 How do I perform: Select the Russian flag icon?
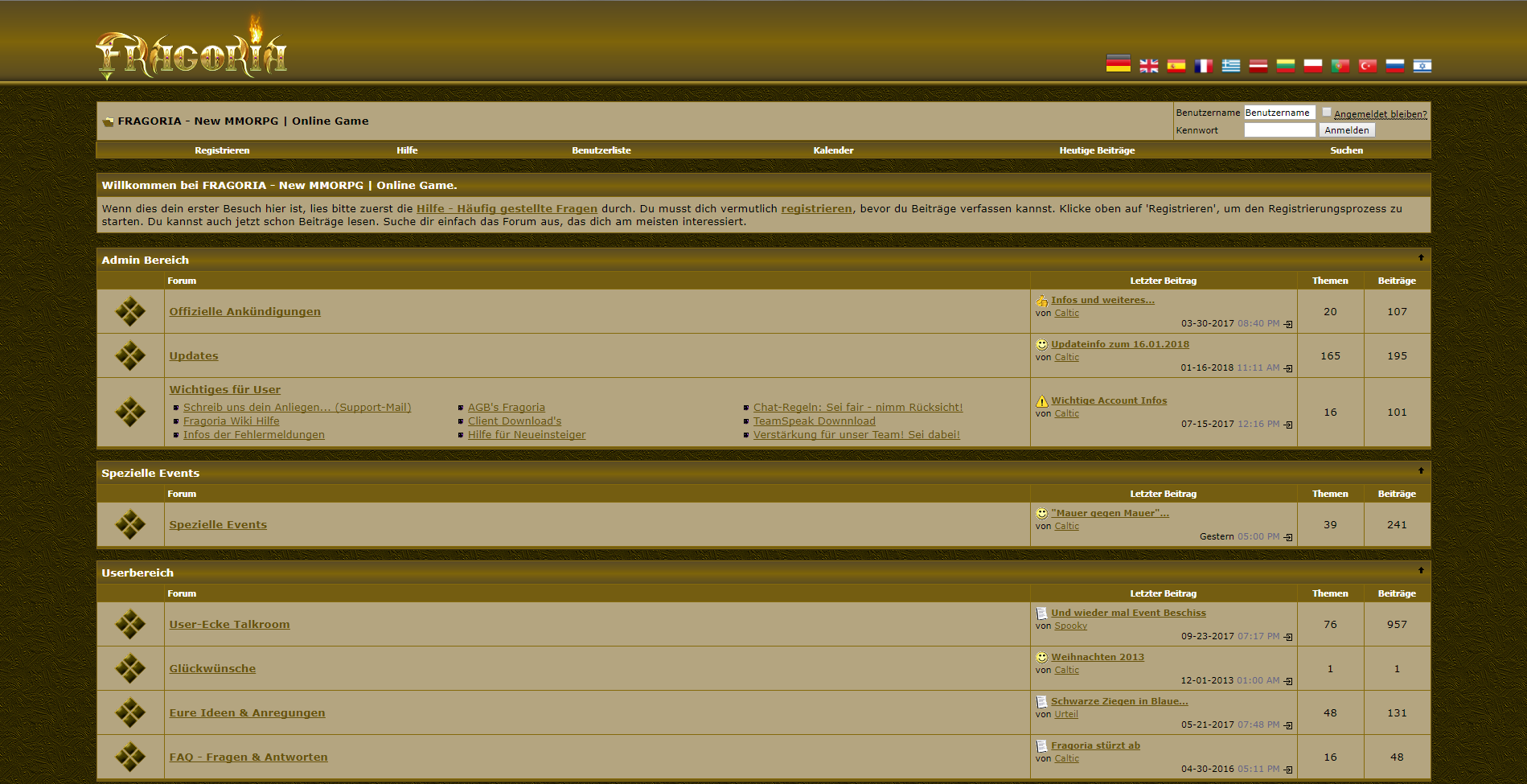pos(1395,66)
